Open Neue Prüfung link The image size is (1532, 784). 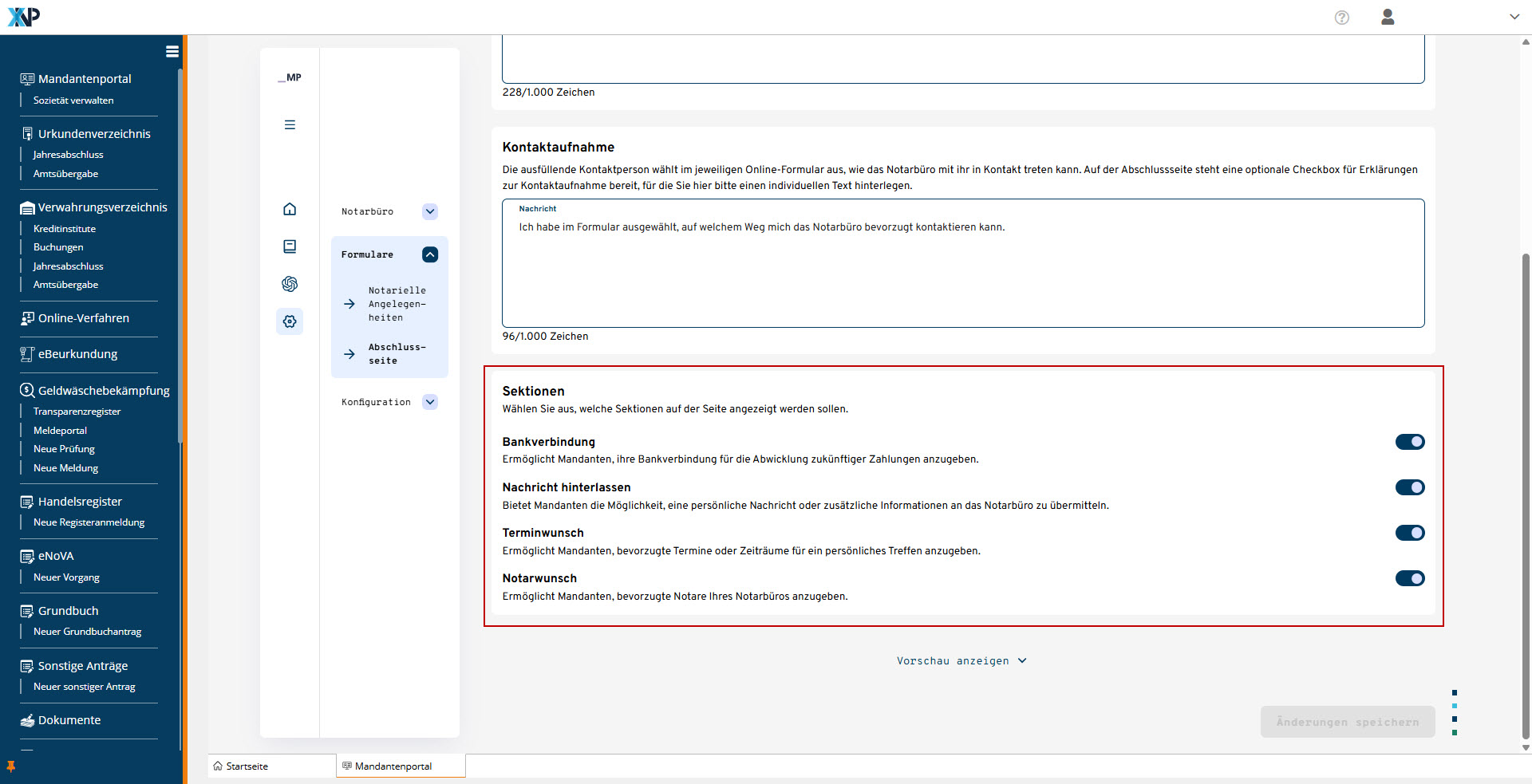[64, 449]
